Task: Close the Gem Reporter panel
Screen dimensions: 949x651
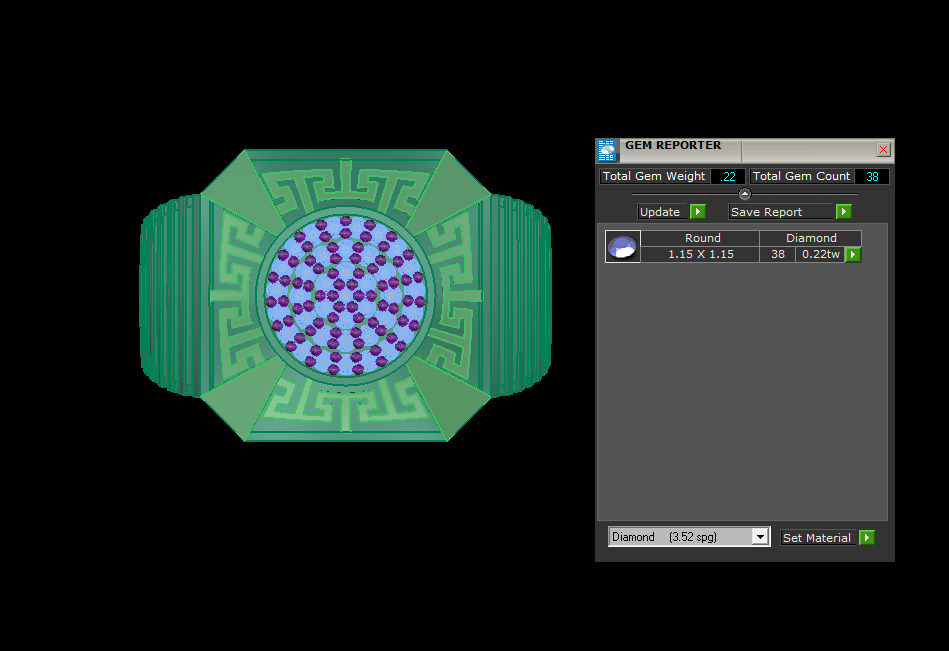Action: (x=883, y=149)
